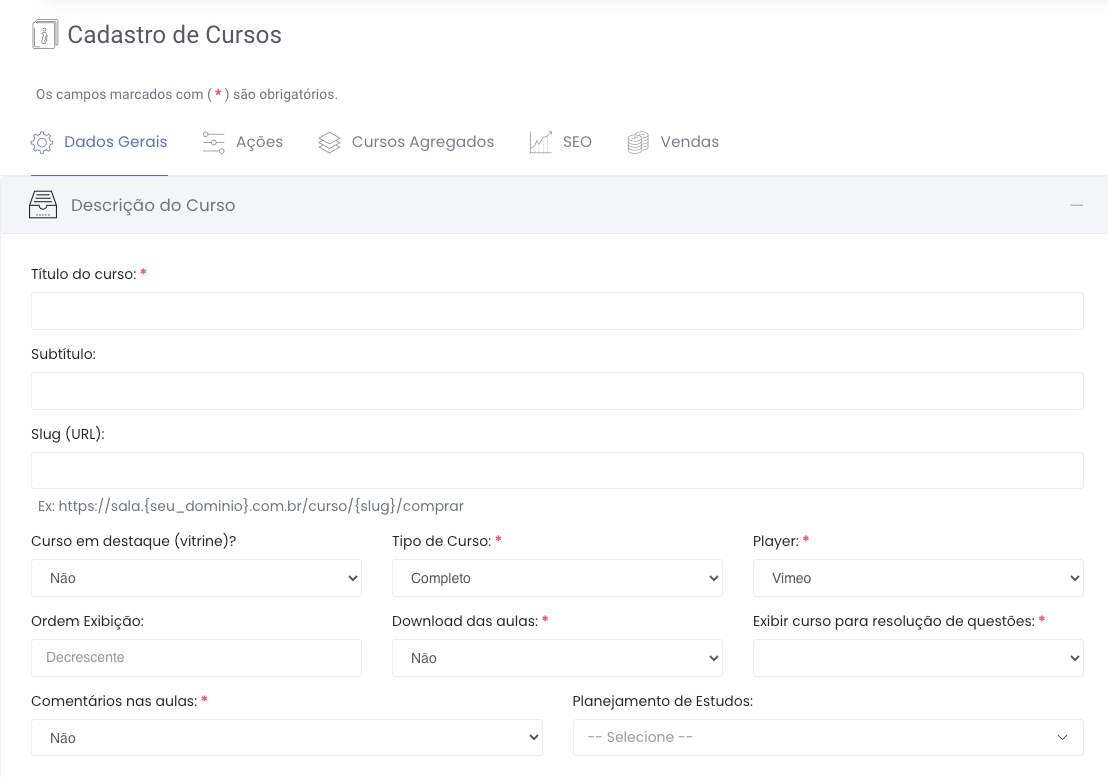Click the gear icon for Dados Gerais
Screen dimensions: 1108x777
(x=42, y=142)
